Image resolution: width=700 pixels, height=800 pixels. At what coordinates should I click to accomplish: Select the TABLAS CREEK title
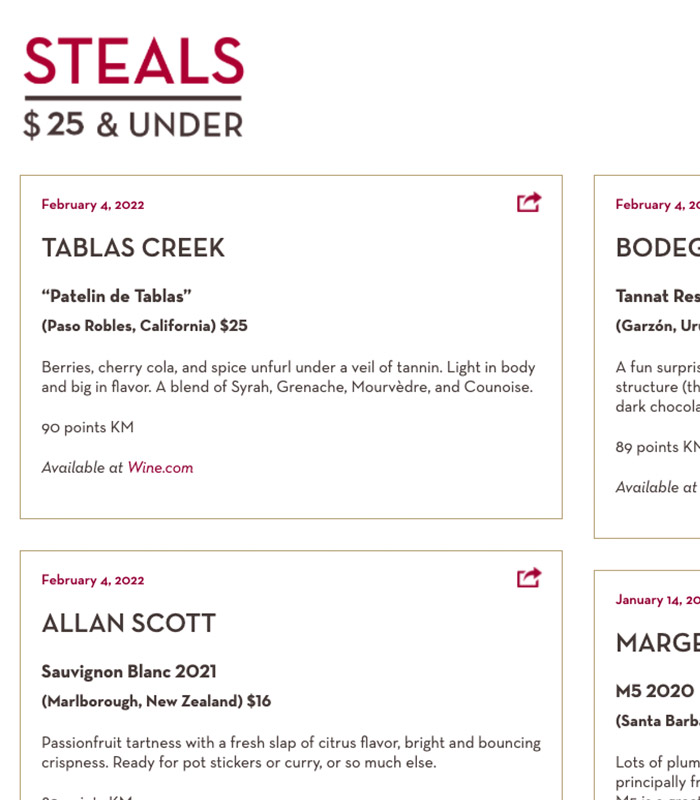133,248
